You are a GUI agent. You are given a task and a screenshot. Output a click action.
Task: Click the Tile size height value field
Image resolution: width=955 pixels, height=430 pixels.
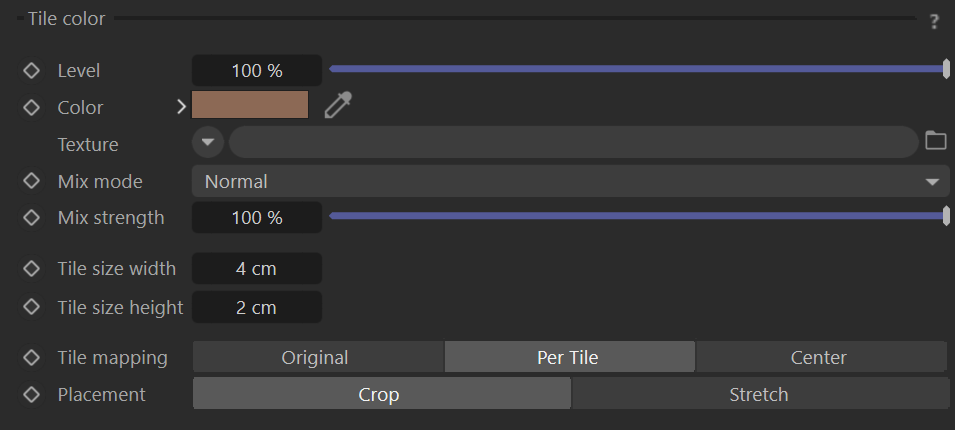[256, 308]
